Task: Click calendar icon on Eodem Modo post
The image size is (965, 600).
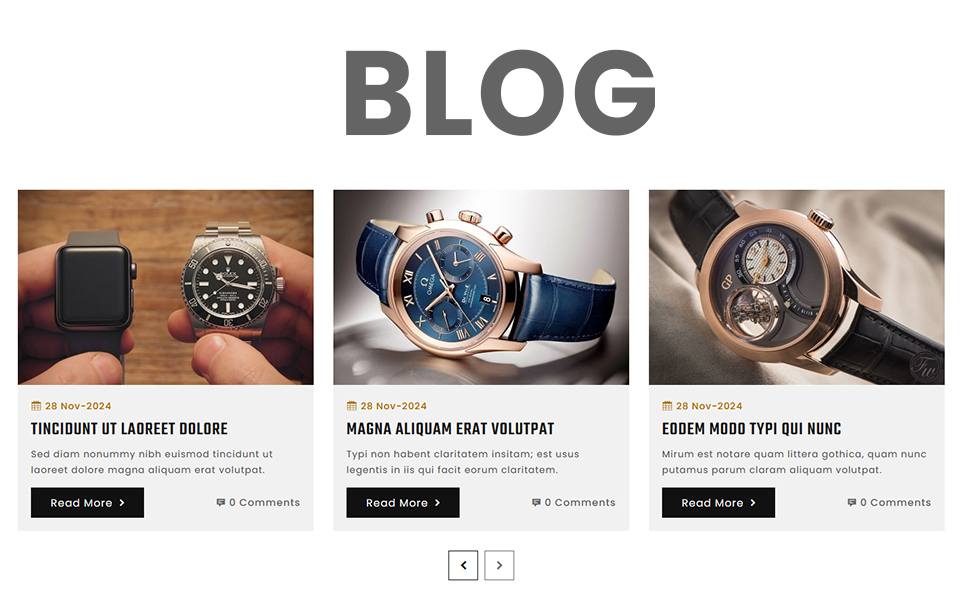Action: point(667,406)
